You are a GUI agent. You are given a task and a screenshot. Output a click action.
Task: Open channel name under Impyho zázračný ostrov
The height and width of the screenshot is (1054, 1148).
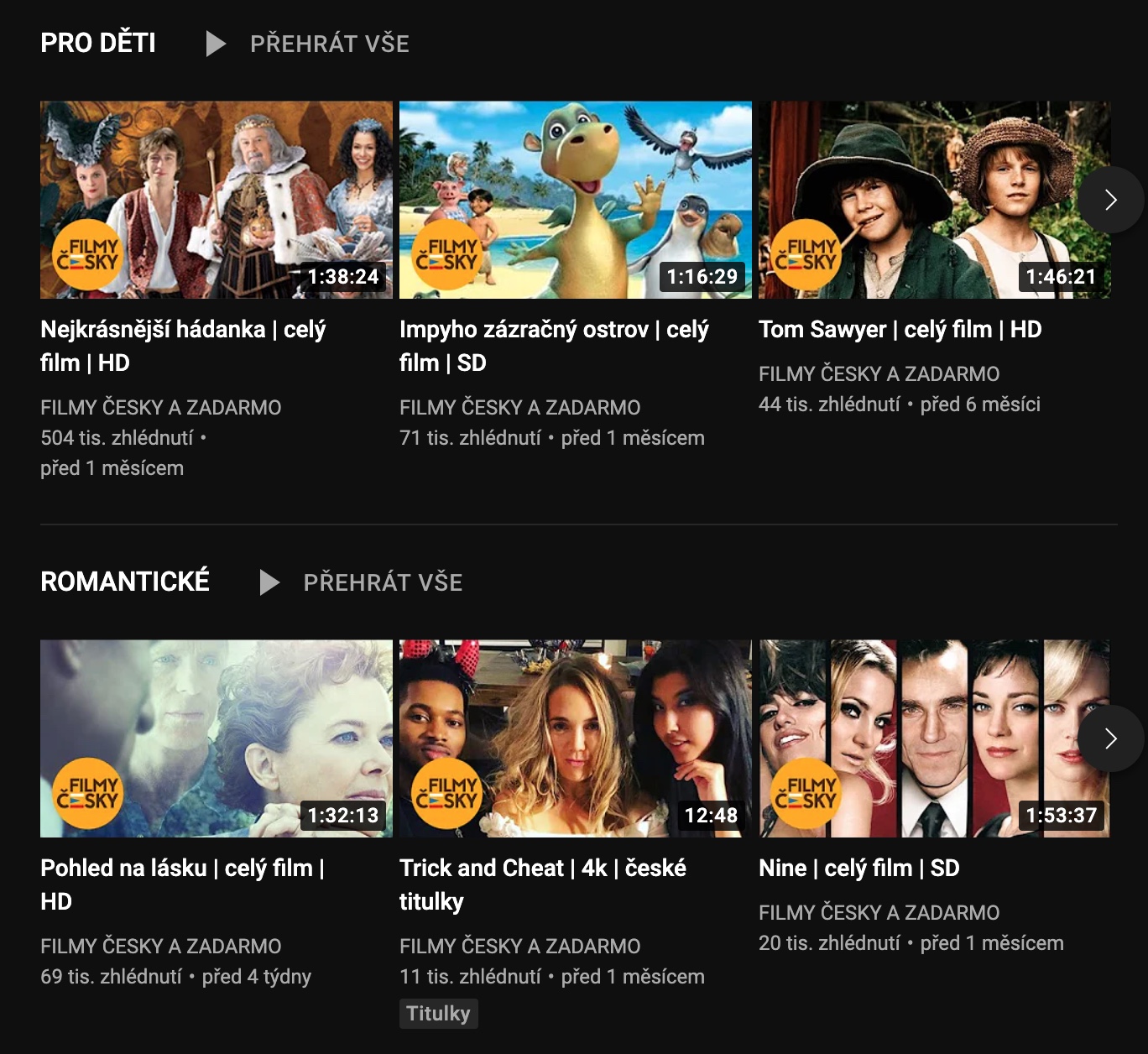[520, 408]
